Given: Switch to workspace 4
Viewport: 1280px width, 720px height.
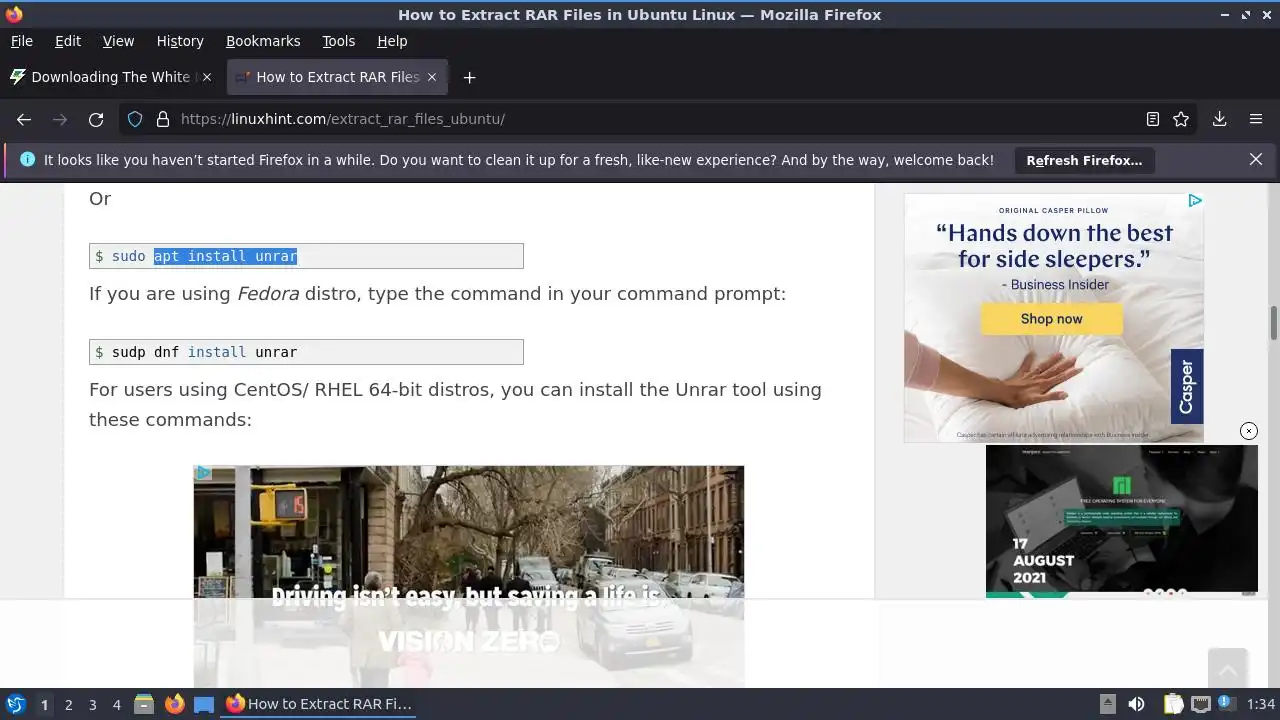Looking at the screenshot, I should coord(116,705).
